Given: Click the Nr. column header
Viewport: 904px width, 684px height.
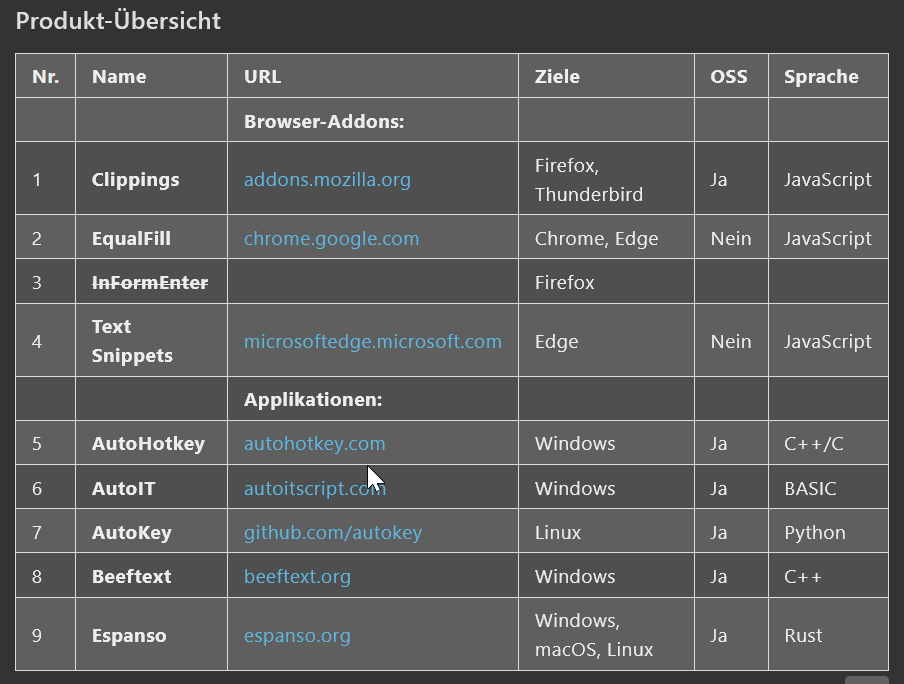Looking at the screenshot, I should pyautogui.click(x=45, y=77).
